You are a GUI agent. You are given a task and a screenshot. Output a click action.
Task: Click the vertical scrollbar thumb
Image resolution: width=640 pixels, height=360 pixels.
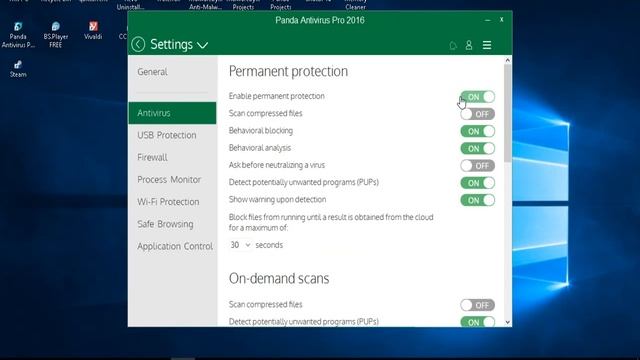pos(507,113)
